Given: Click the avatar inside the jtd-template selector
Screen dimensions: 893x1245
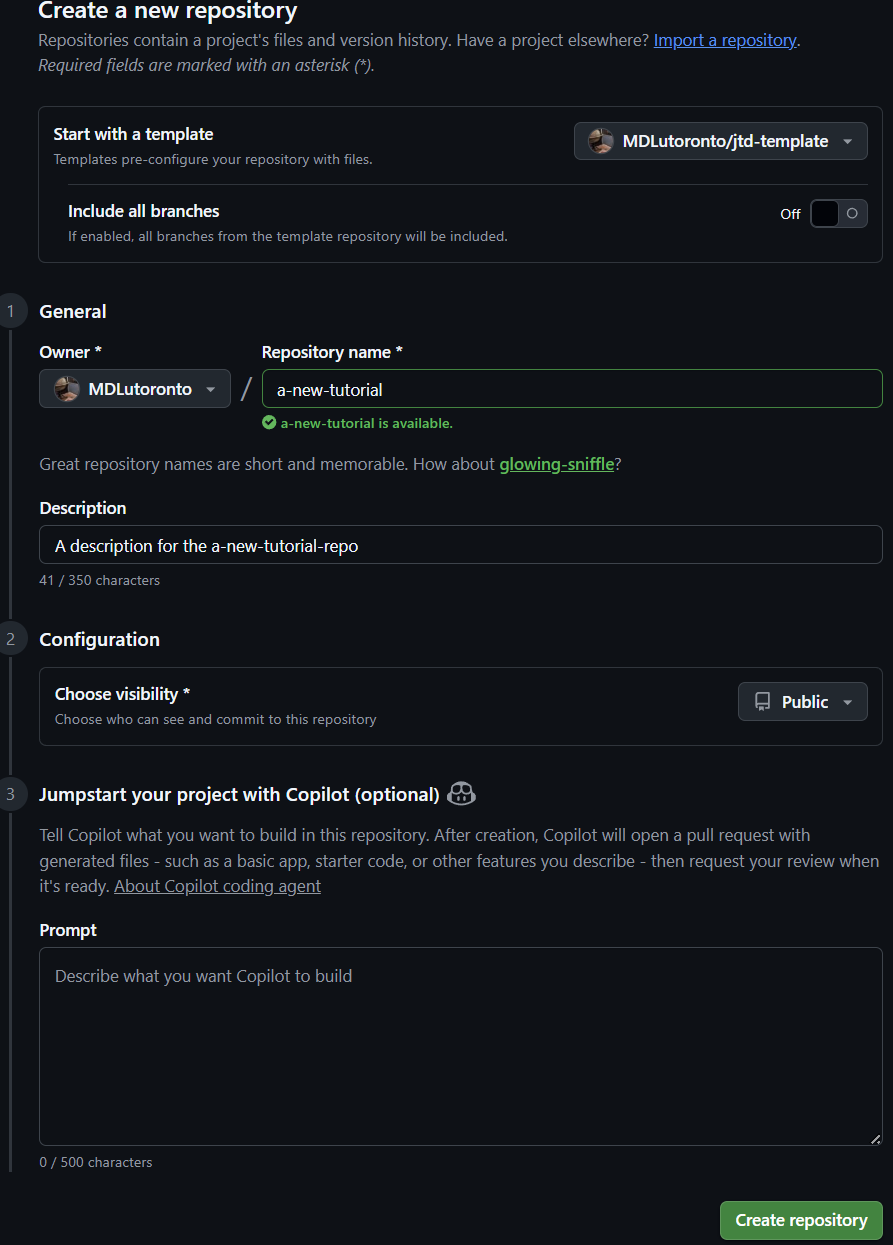Looking at the screenshot, I should [600, 141].
